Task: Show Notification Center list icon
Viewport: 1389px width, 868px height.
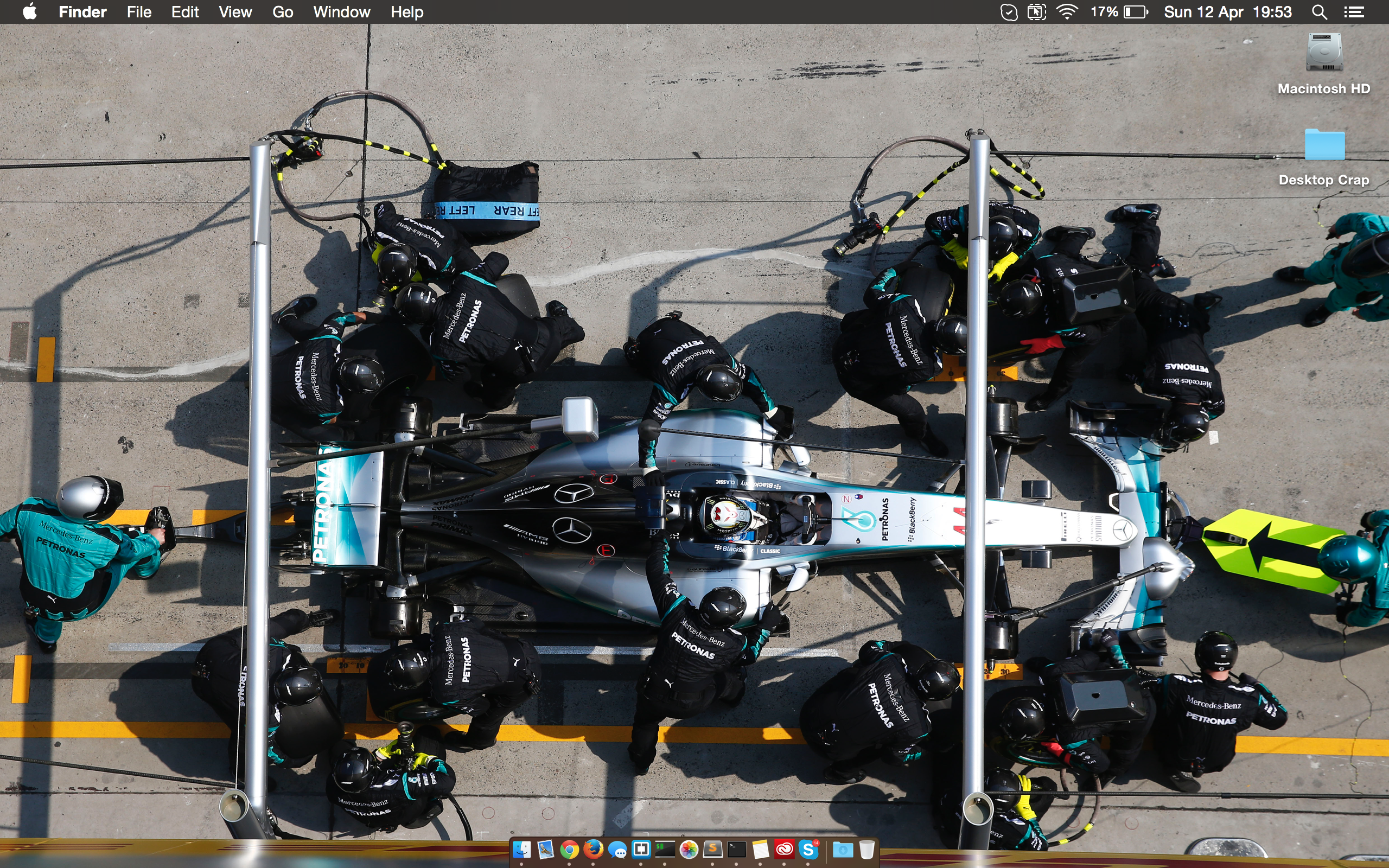Action: [1354, 12]
